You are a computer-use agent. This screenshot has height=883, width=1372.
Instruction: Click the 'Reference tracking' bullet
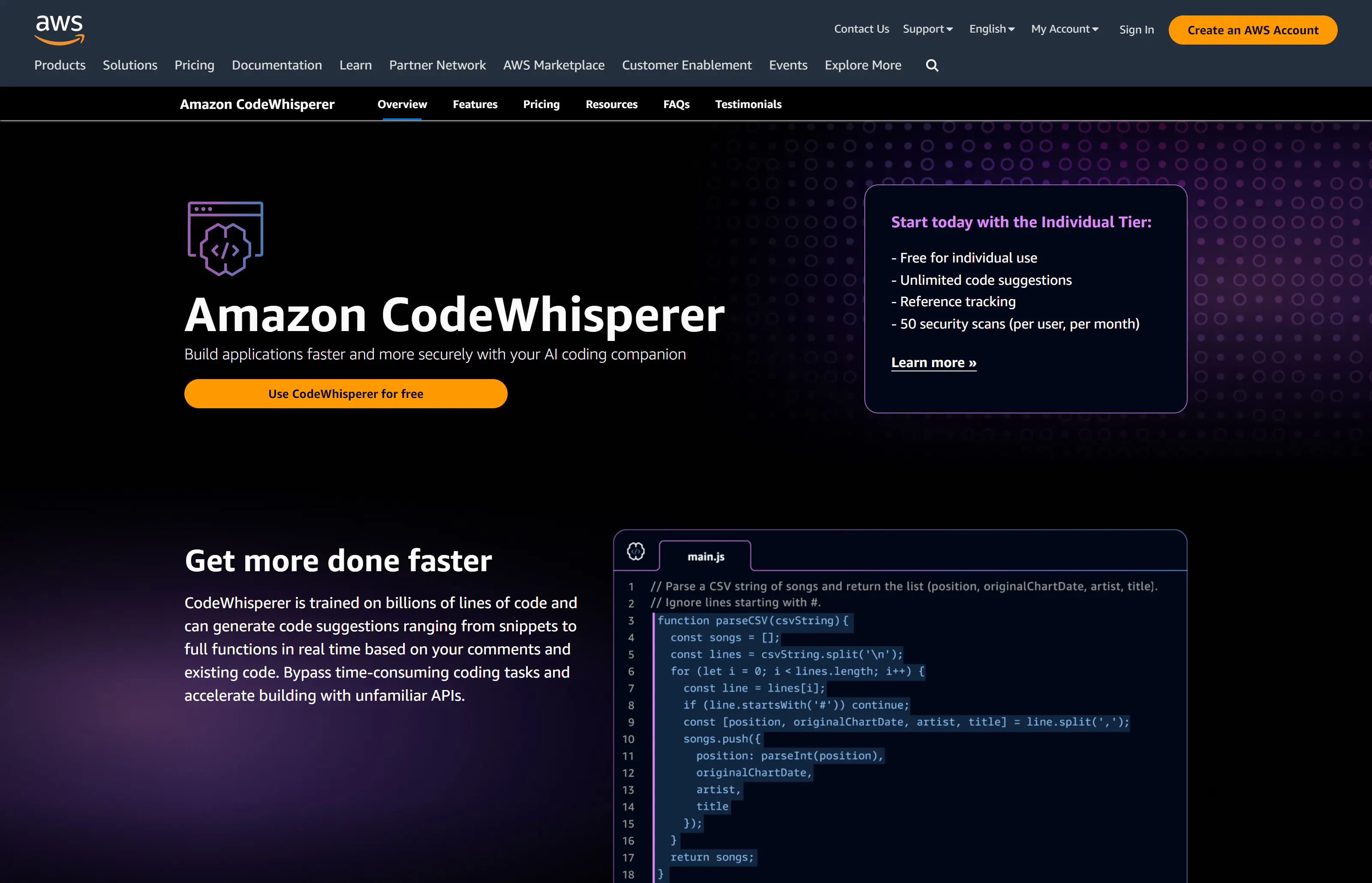click(953, 301)
